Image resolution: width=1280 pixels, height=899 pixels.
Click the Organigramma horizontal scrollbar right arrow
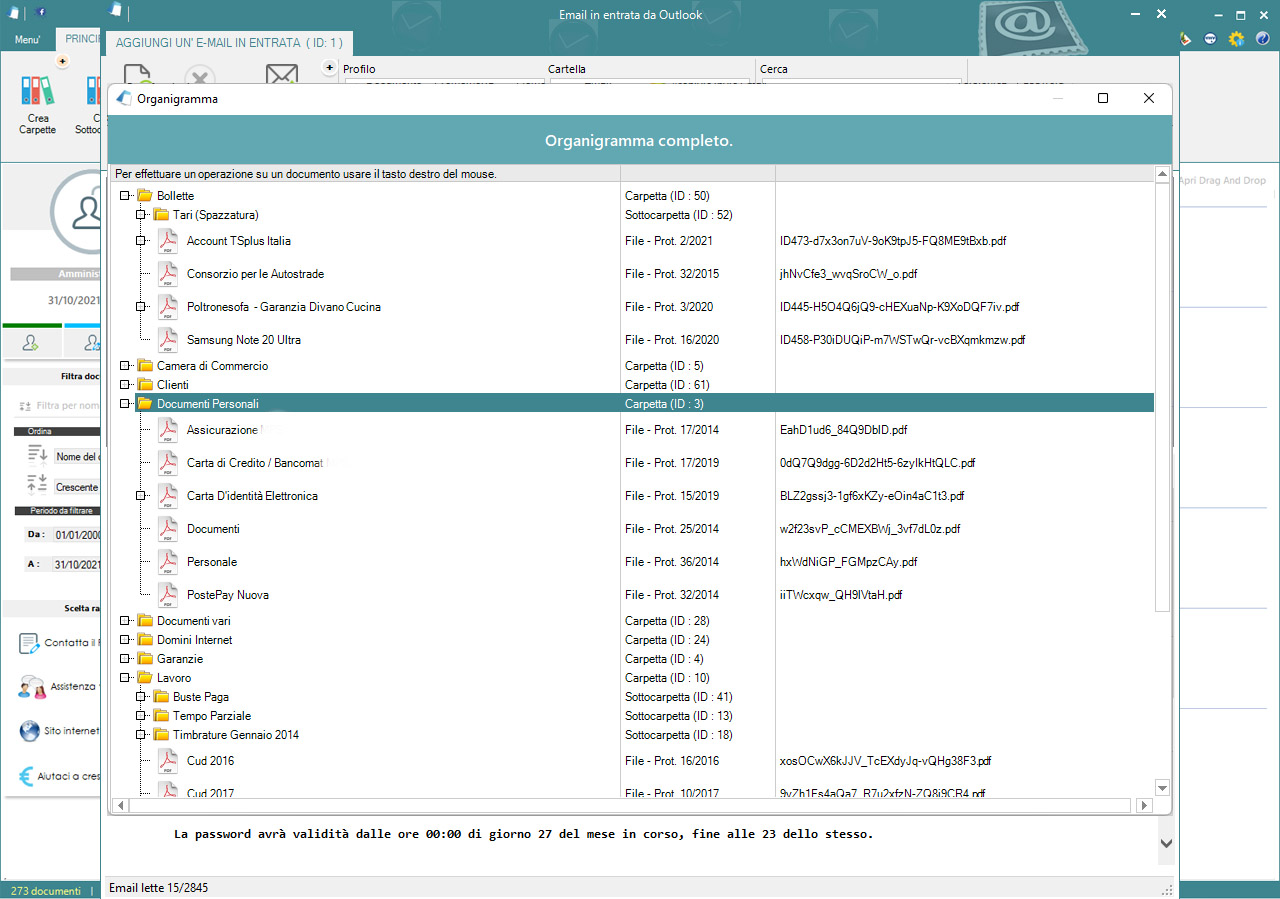coord(1142,805)
